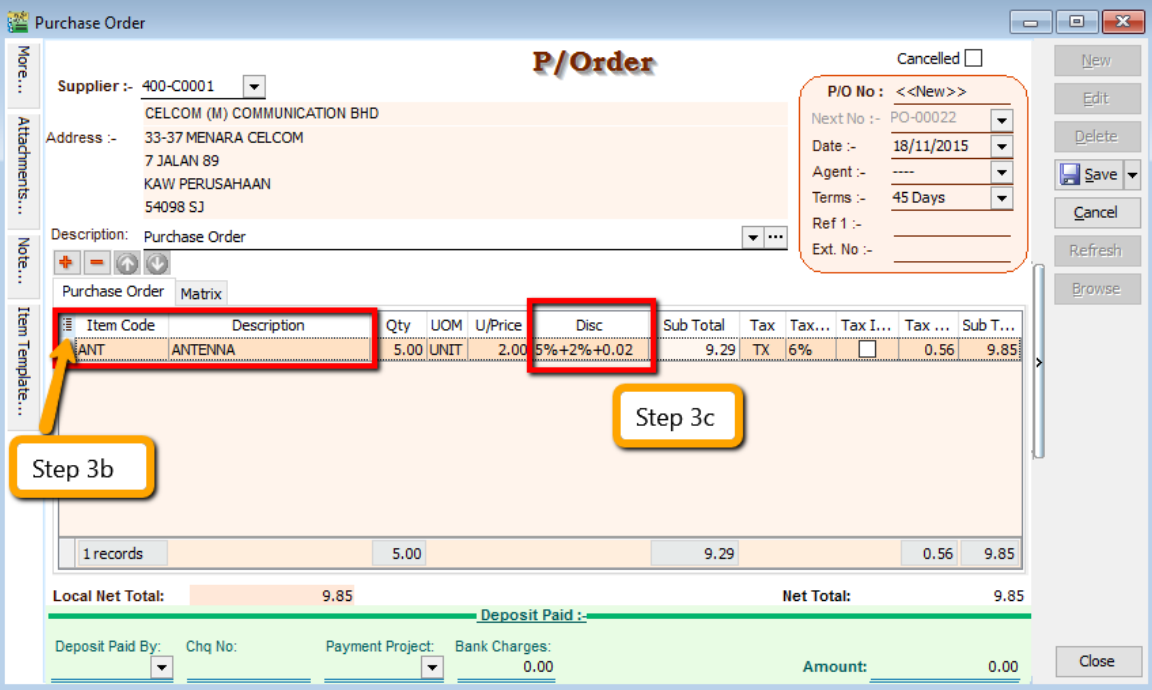1152x690 pixels.
Task: Click the Description ellipsis button
Action: point(776,237)
